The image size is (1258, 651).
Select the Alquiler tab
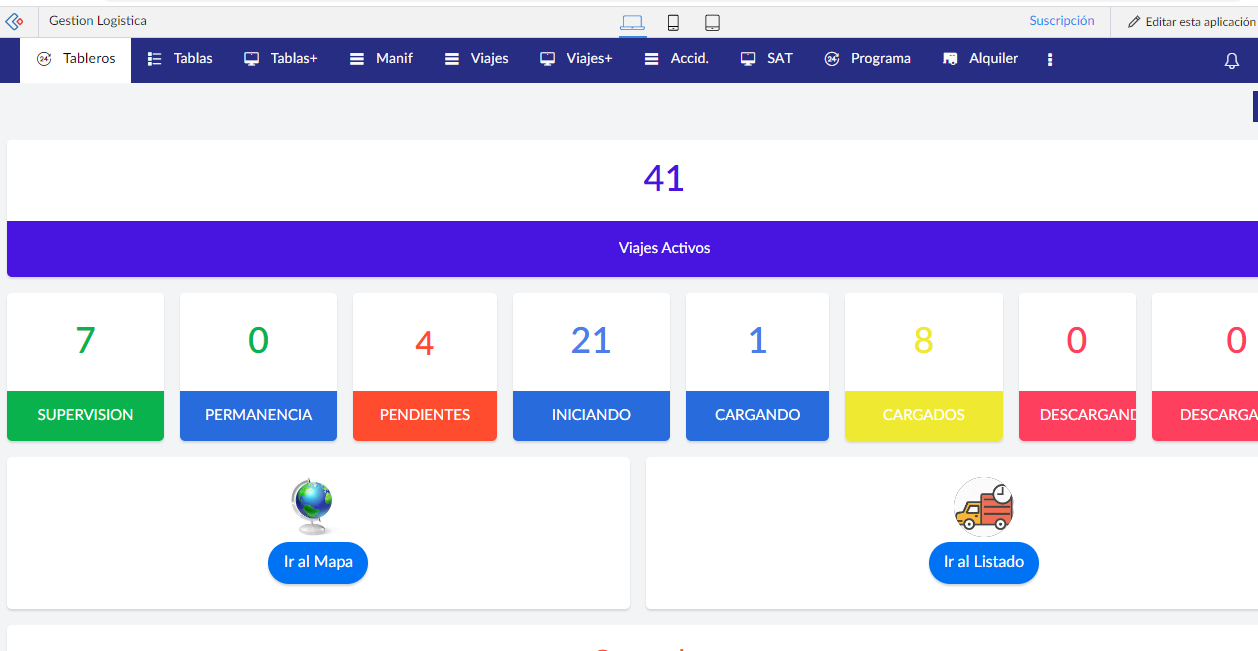tap(980, 59)
